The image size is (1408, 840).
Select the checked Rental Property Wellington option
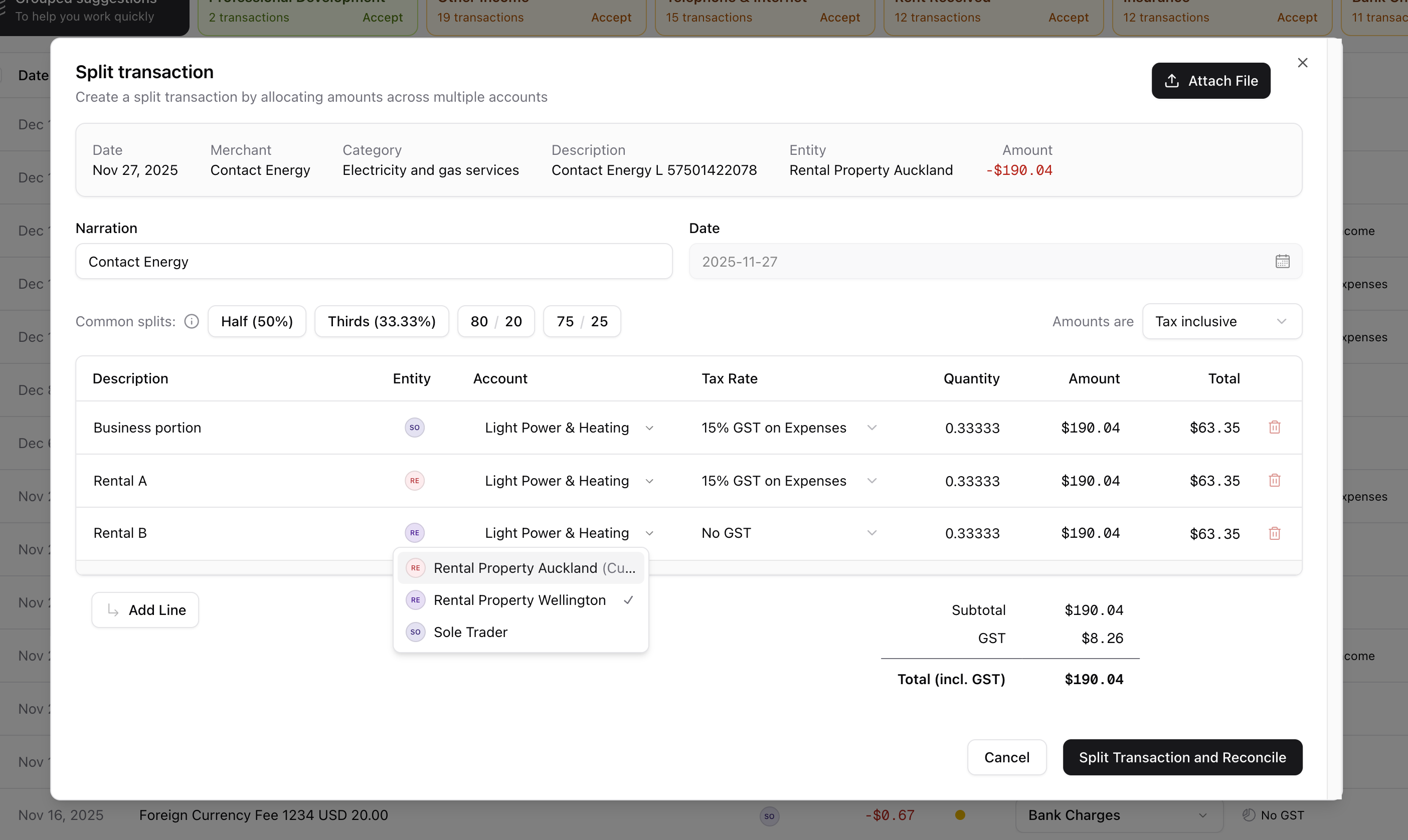519,600
